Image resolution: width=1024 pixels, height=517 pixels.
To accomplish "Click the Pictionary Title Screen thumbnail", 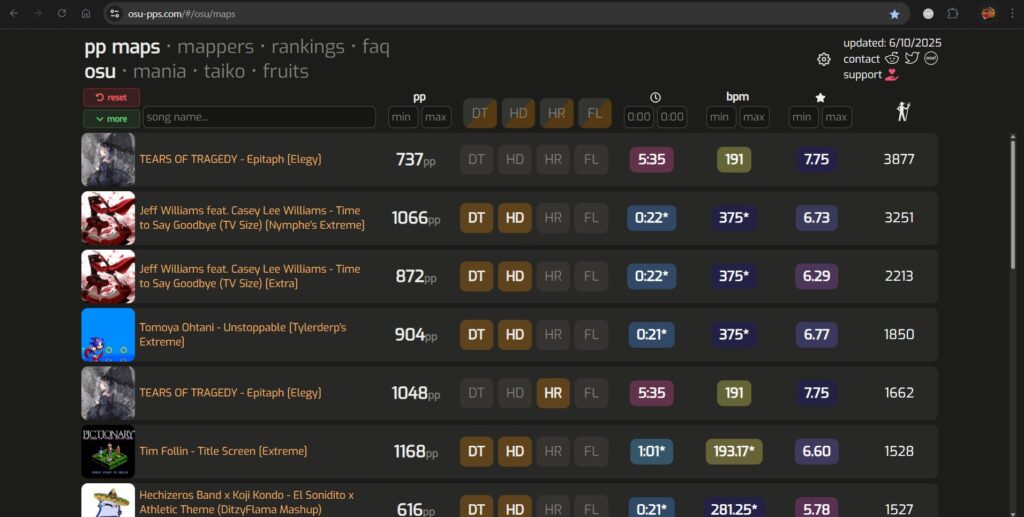I will 108,452.
